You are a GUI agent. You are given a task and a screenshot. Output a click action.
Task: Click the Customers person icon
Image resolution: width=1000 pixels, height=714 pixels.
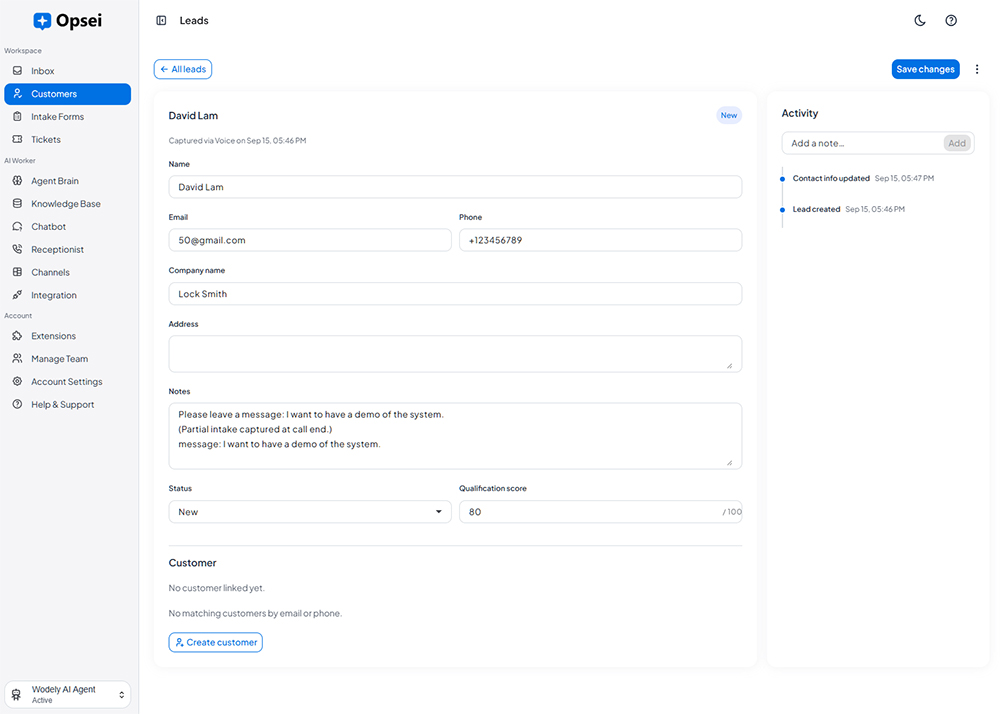pyautogui.click(x=17, y=94)
